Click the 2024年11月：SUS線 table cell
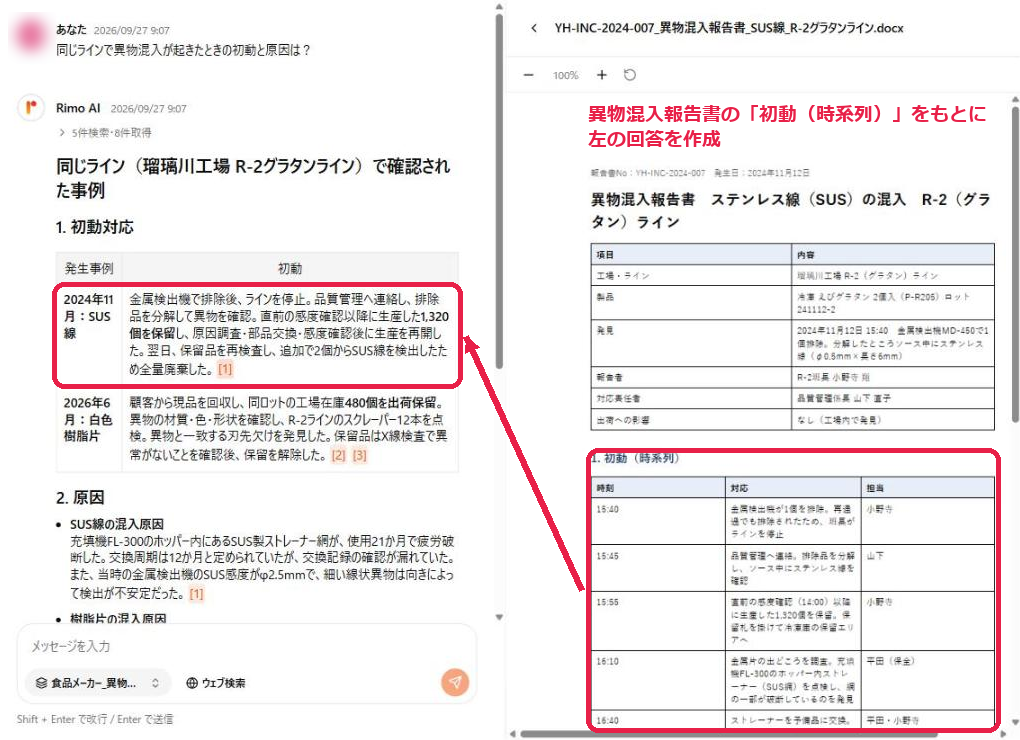 [x=88, y=334]
